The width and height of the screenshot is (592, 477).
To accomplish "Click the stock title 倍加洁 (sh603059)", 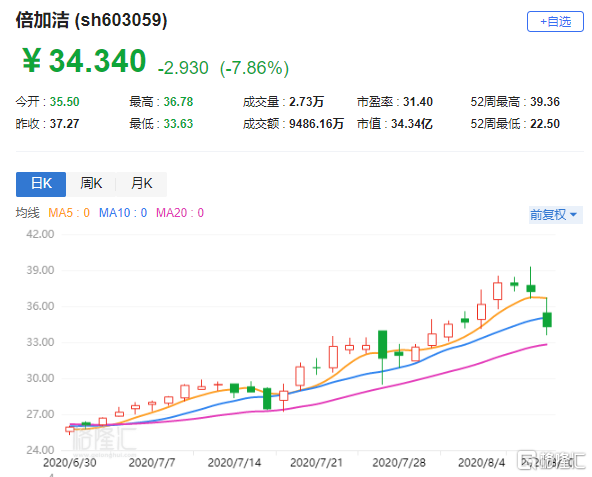I will (x=91, y=20).
